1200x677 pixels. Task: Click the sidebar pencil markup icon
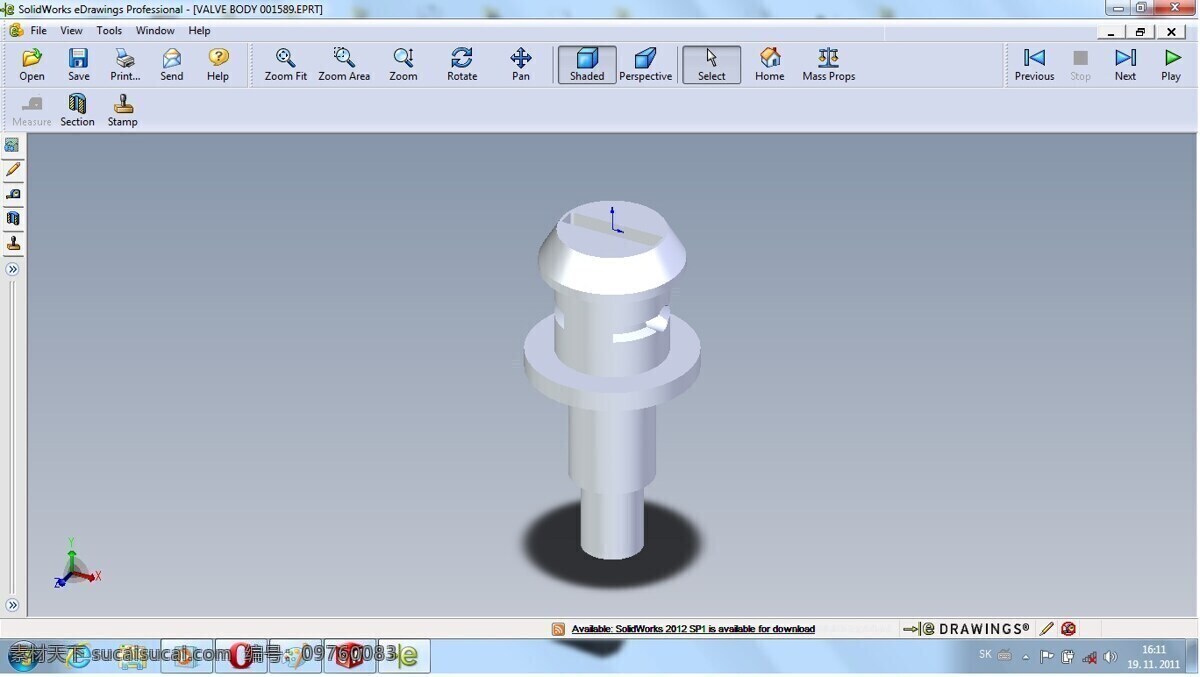13,170
